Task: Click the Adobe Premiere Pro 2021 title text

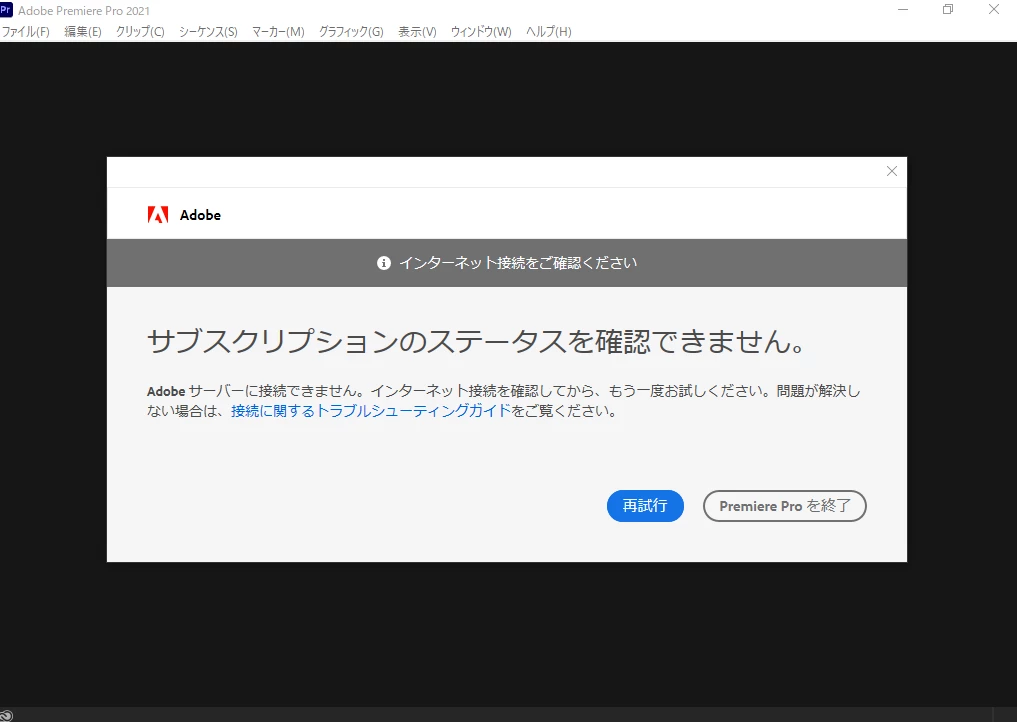Action: 84,10
